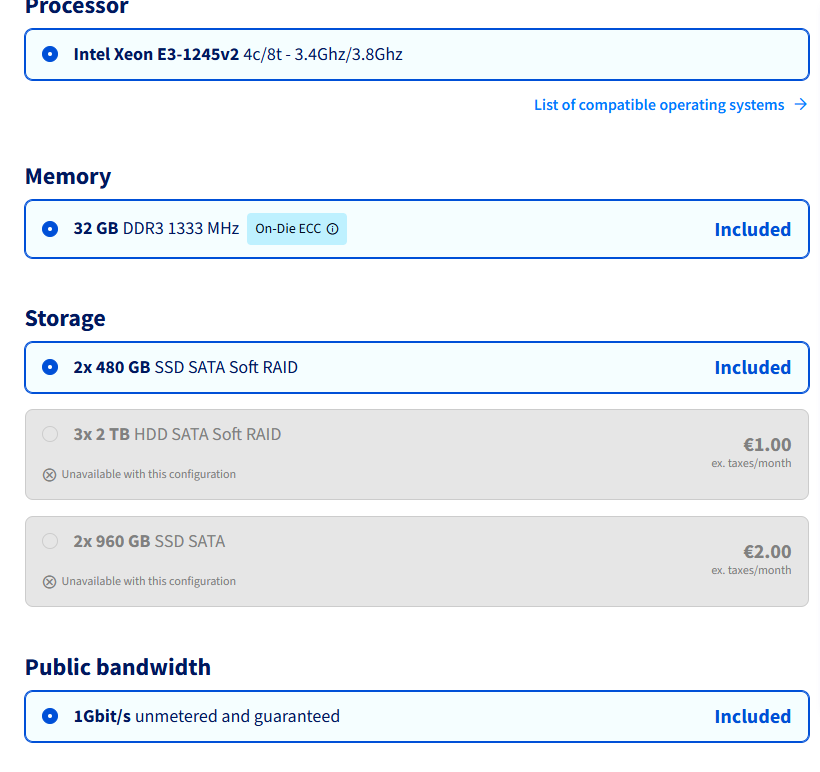This screenshot has width=820, height=772.
Task: Click the Storage section heading
Action: click(x=65, y=318)
